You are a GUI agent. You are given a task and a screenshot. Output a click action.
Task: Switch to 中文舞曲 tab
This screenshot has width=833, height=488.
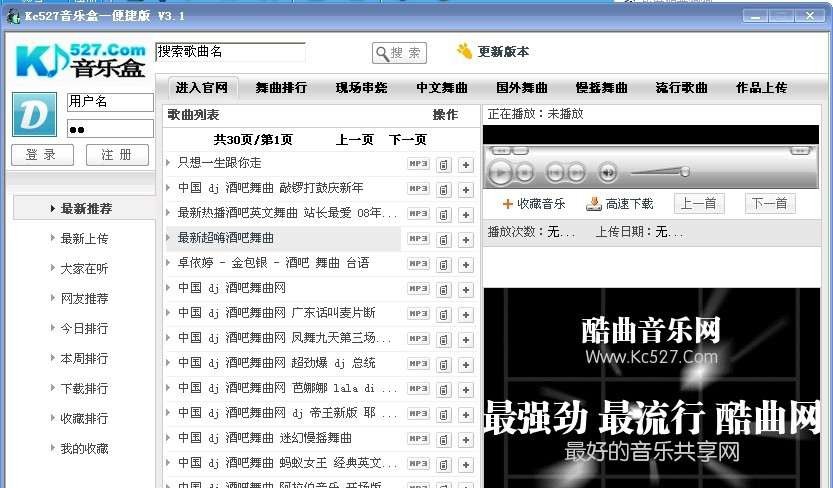click(x=441, y=88)
